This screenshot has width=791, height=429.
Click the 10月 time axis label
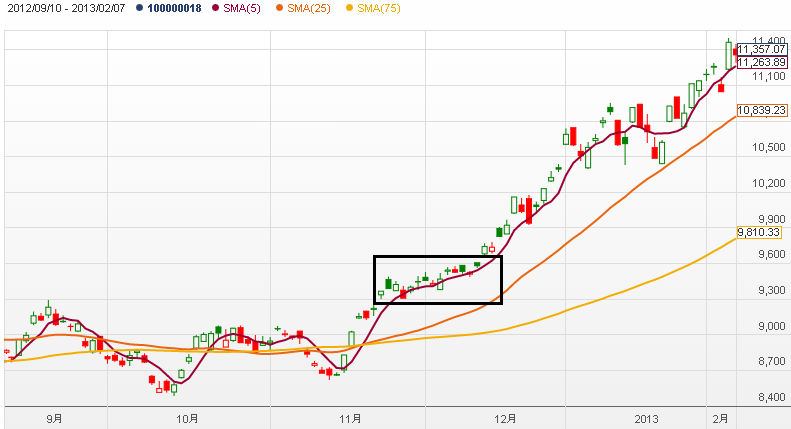187,419
